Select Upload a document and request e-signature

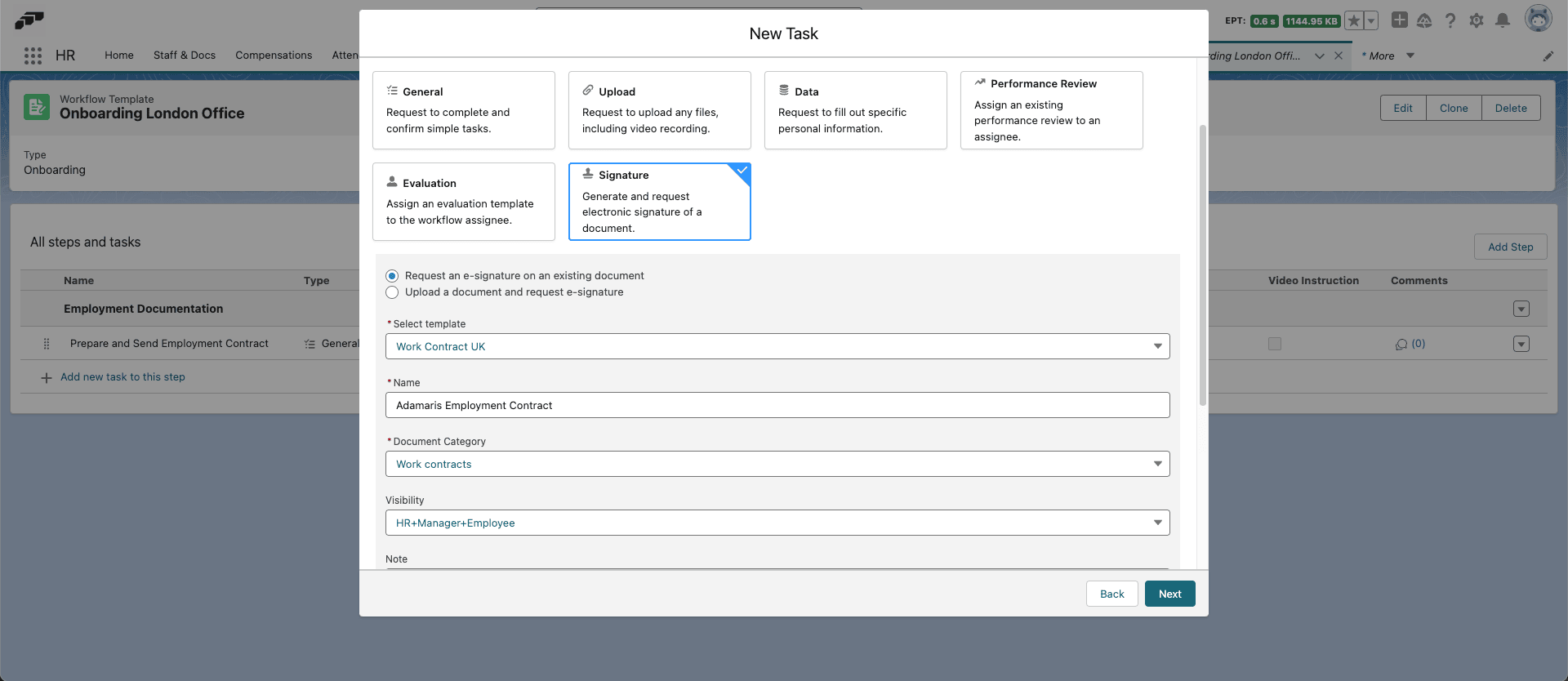(392, 292)
